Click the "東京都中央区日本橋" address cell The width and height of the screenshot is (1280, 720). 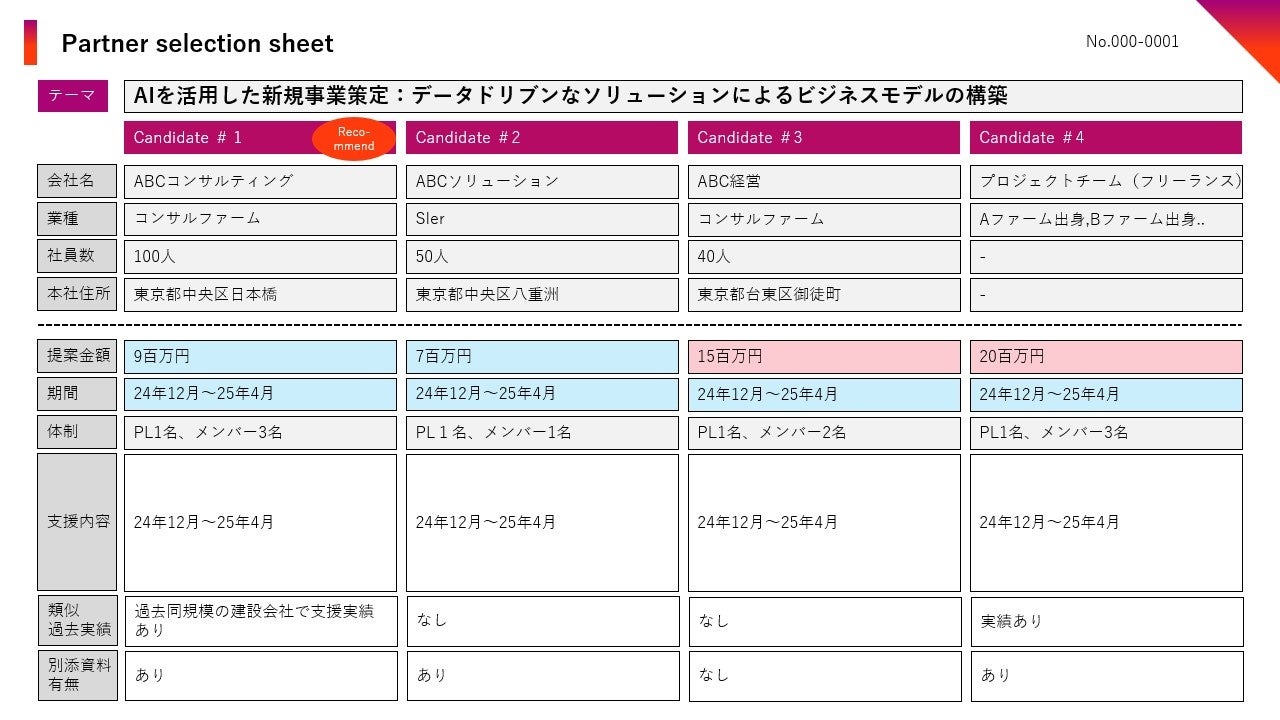click(x=260, y=295)
